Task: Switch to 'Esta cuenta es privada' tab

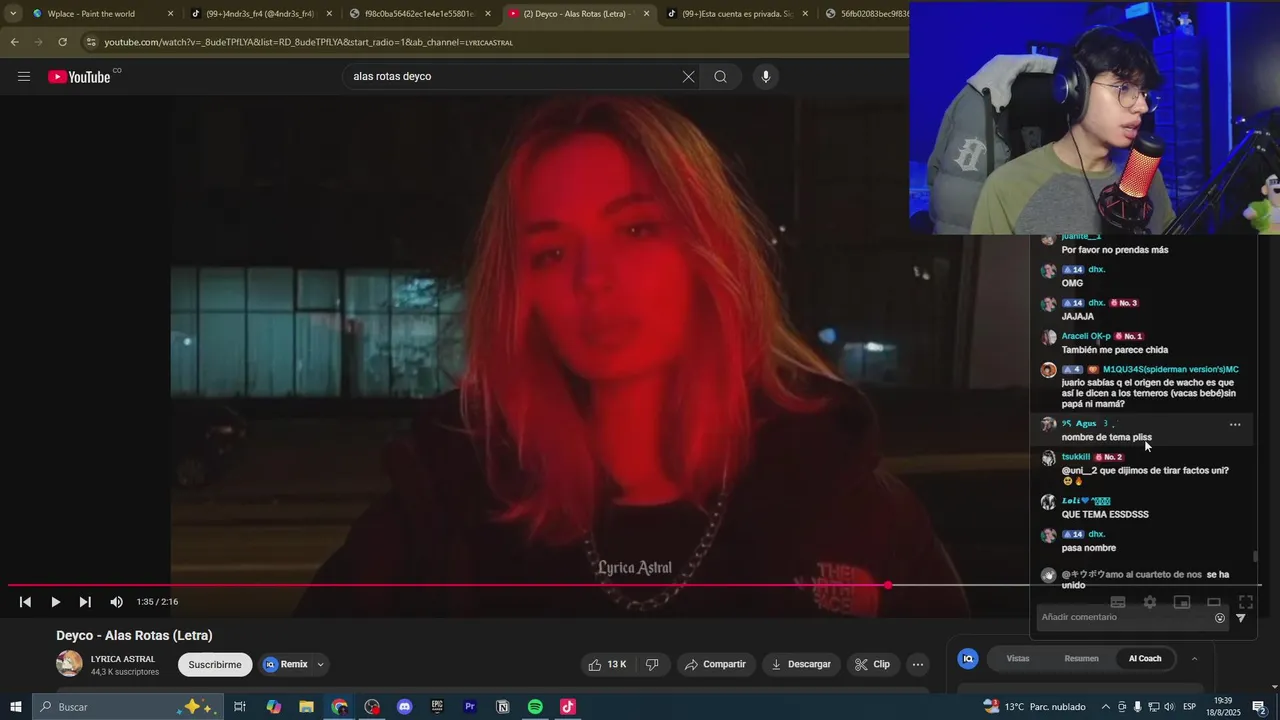Action: tap(739, 14)
